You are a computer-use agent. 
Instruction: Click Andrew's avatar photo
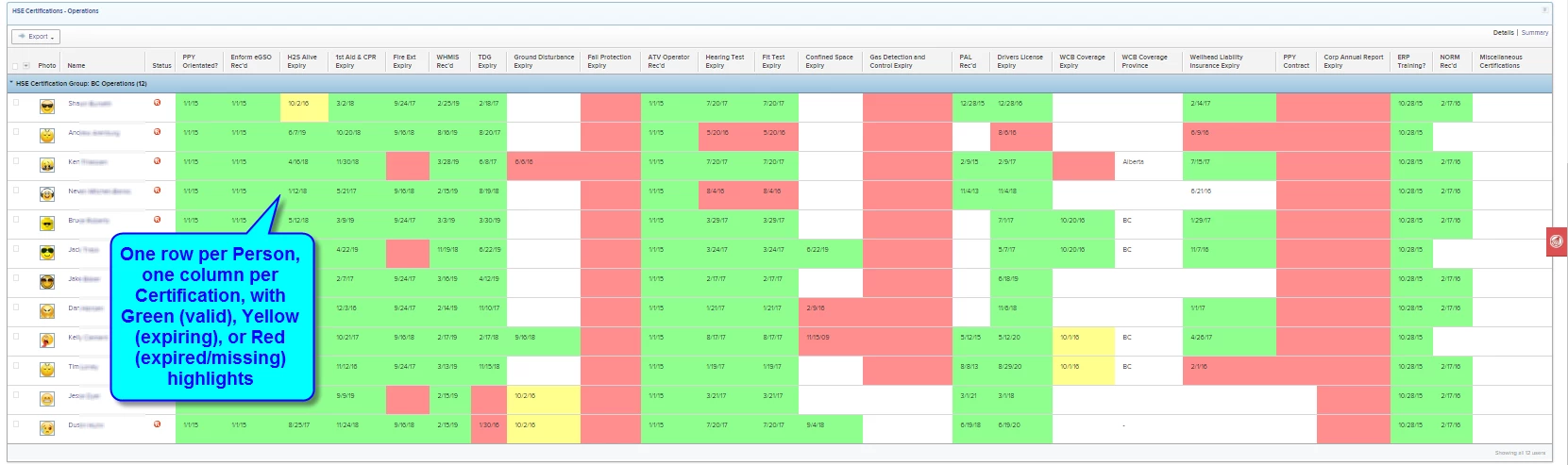pyautogui.click(x=46, y=136)
